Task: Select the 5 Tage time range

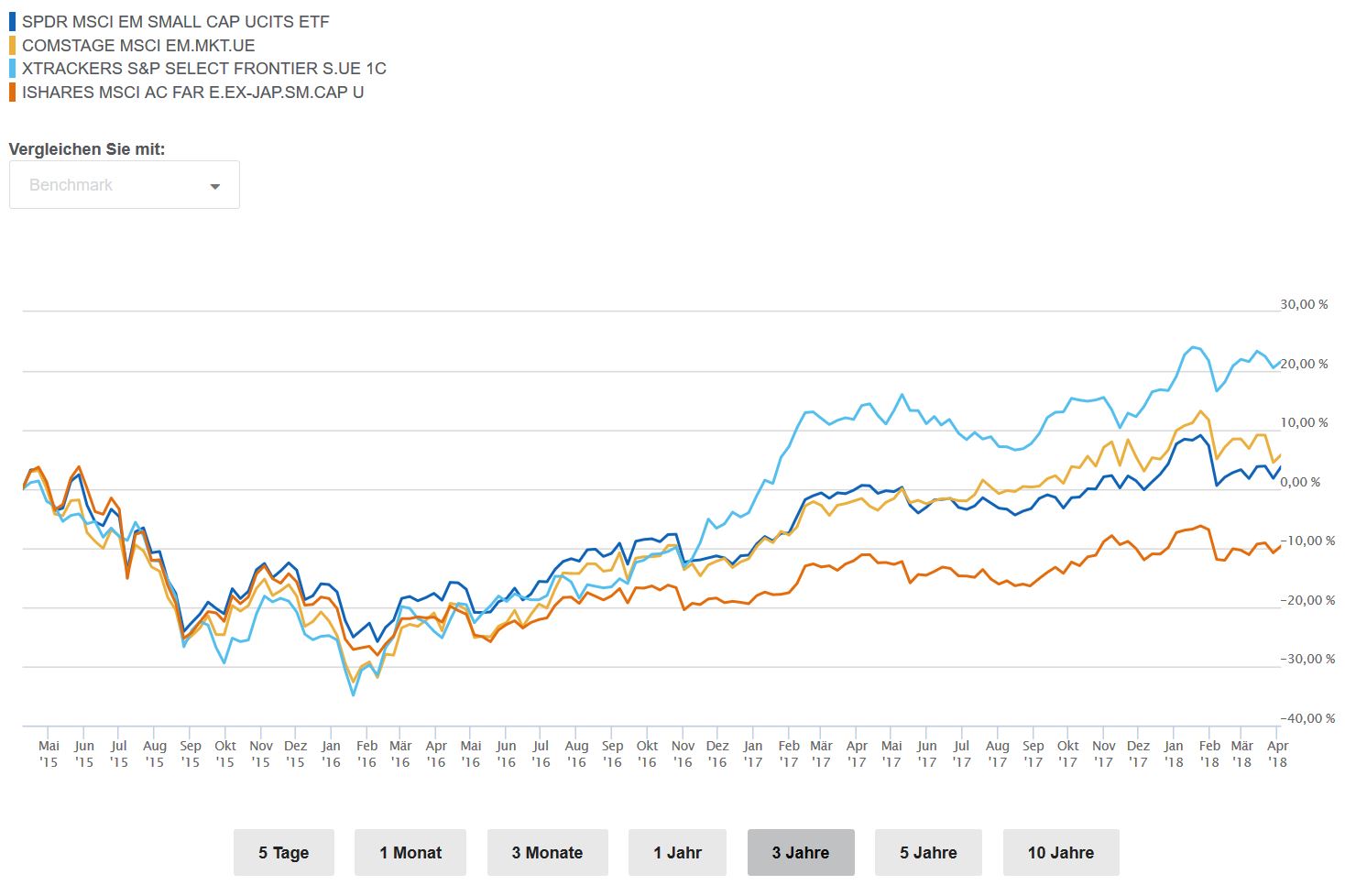Action: click(283, 853)
